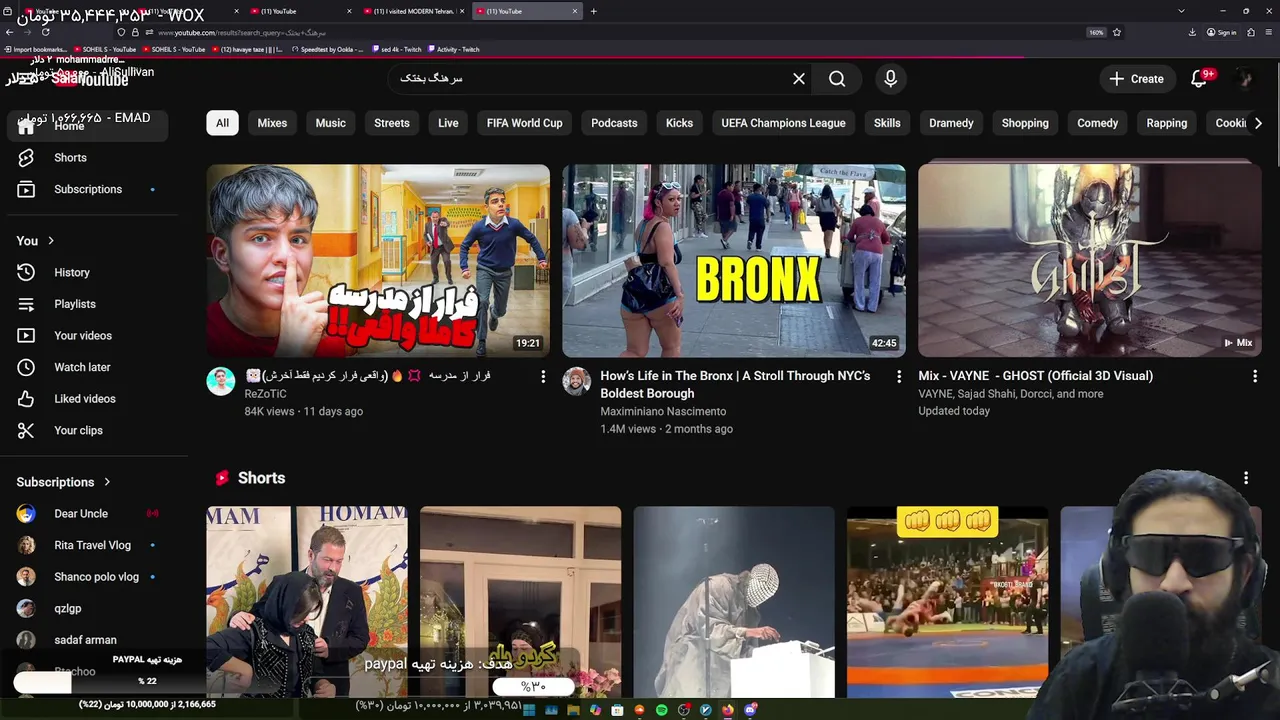Open Your videos
The image size is (1280, 720).
click(x=84, y=336)
